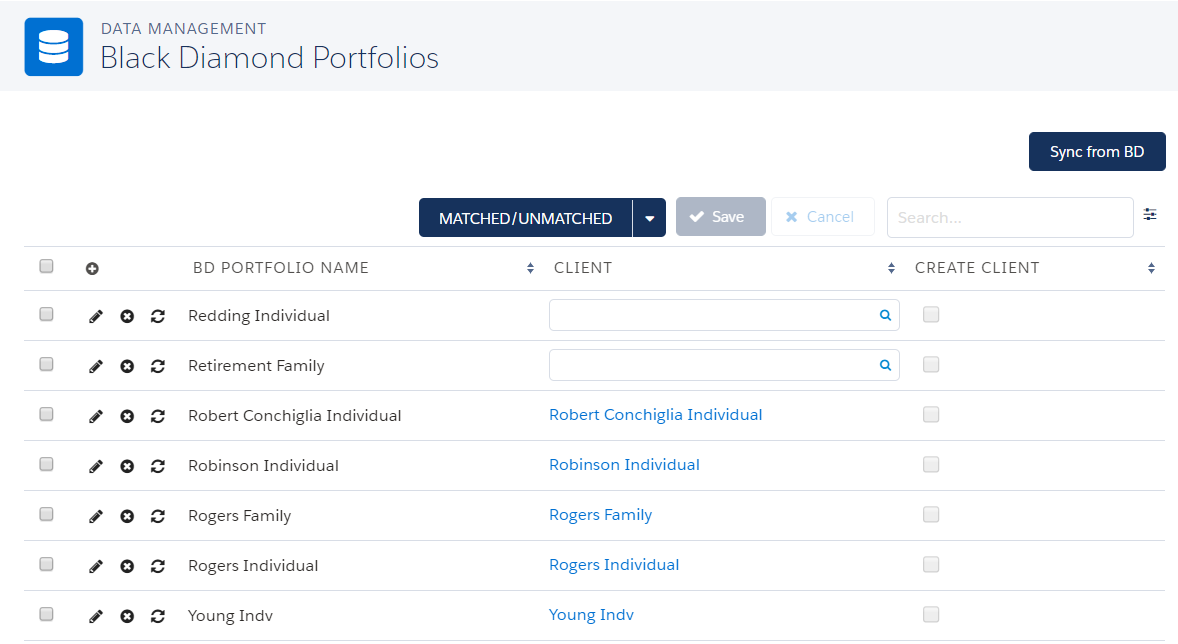The image size is (1178, 644).
Task: Edit the Robert Conchiglia Individual row
Action: (x=95, y=416)
